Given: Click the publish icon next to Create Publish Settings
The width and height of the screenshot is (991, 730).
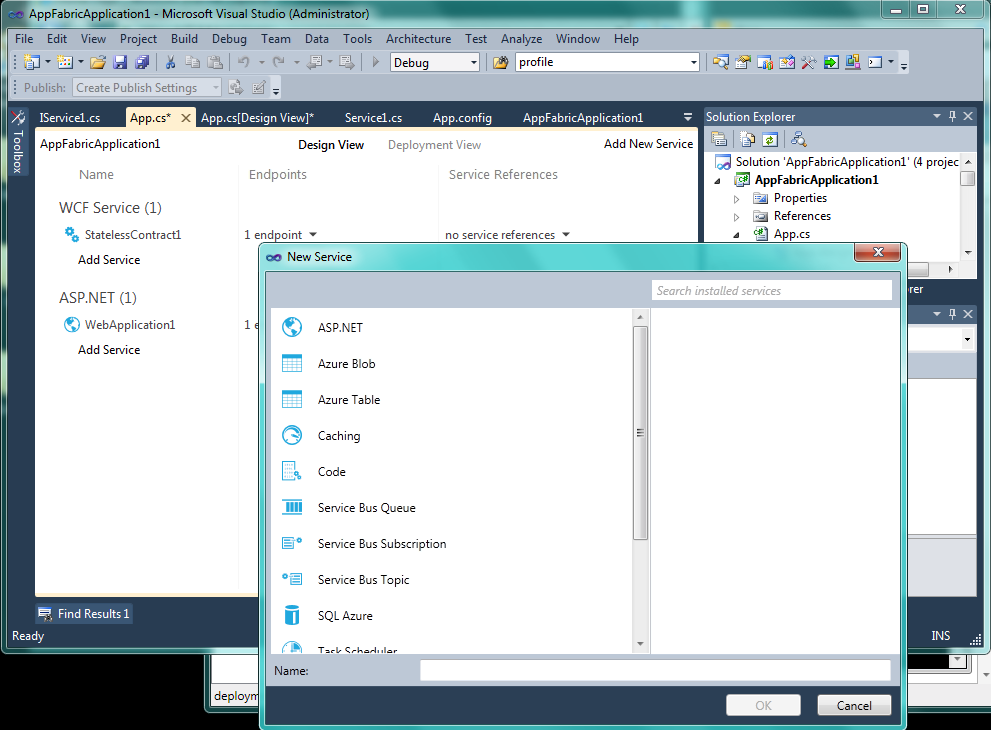Looking at the screenshot, I should point(236,87).
